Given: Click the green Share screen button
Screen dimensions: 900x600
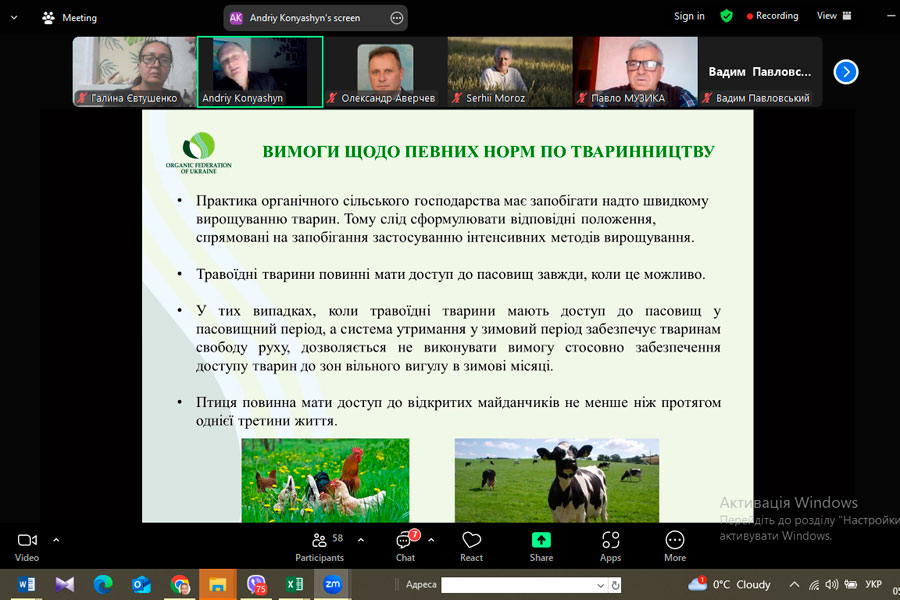Looking at the screenshot, I should (x=541, y=547).
